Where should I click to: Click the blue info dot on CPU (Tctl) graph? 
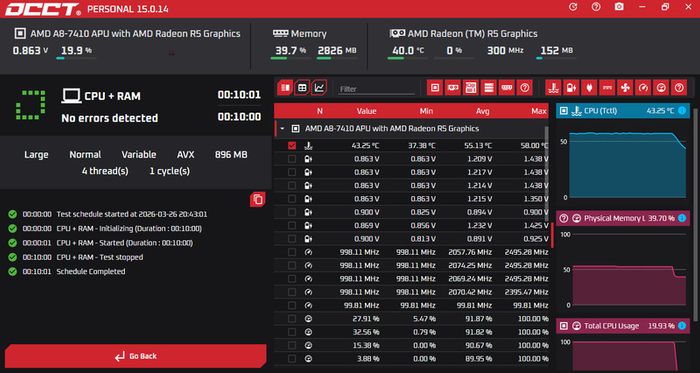point(682,111)
